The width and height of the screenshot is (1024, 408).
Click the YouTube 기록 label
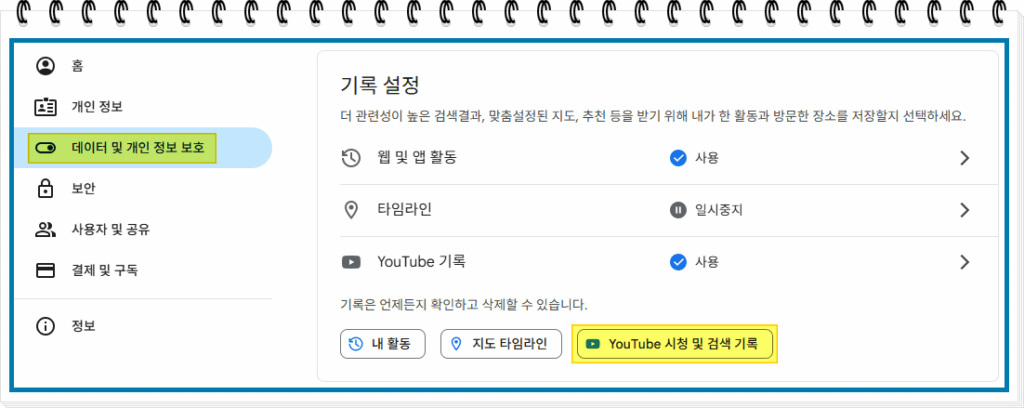tap(421, 262)
